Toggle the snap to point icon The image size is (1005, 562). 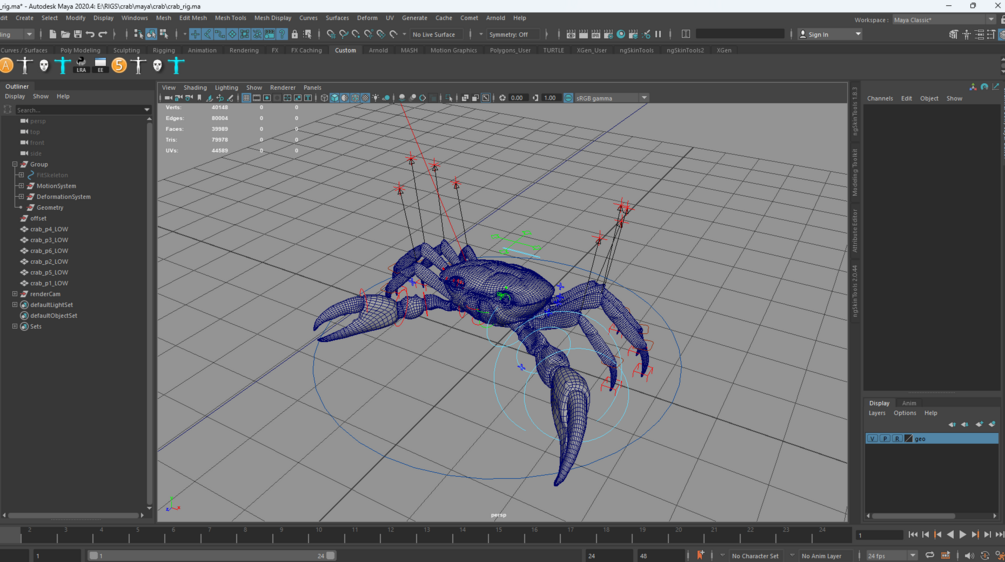(356, 34)
